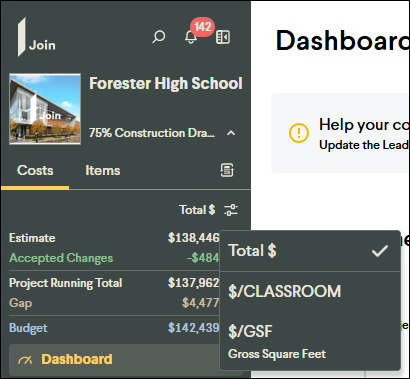Click the Accepted Changes cost row
Viewport: 410px width, 379px height.
click(x=114, y=258)
